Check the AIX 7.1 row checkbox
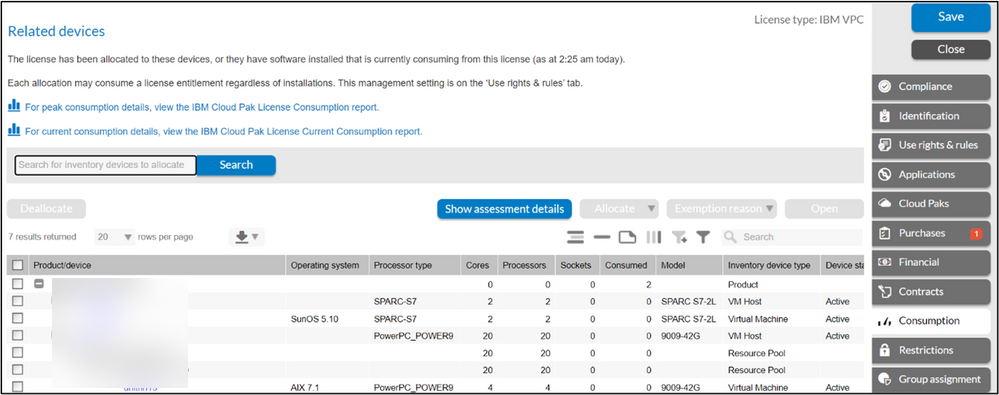 click(x=18, y=387)
